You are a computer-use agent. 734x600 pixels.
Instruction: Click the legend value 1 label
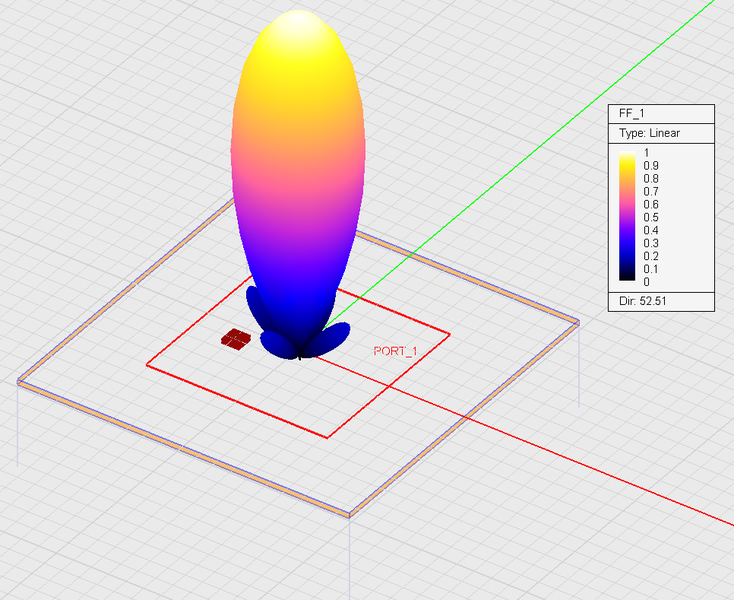click(x=646, y=152)
